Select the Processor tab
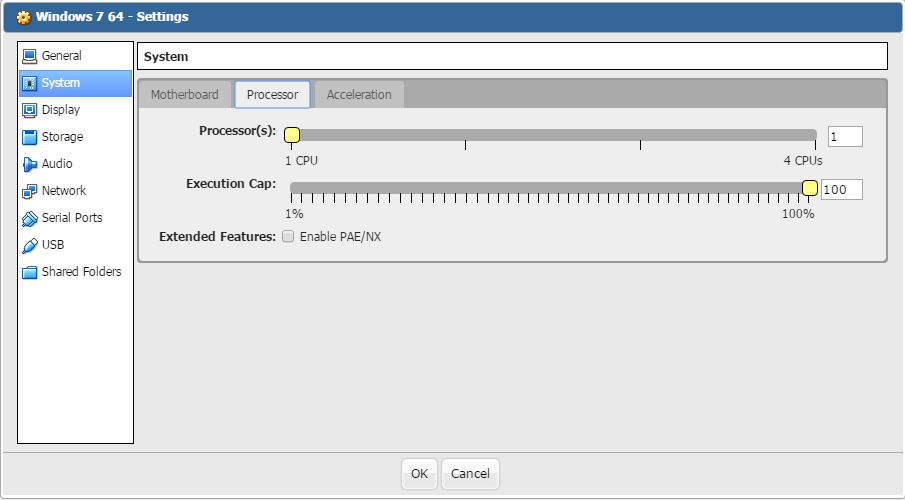The width and height of the screenshot is (905, 500). tap(272, 95)
